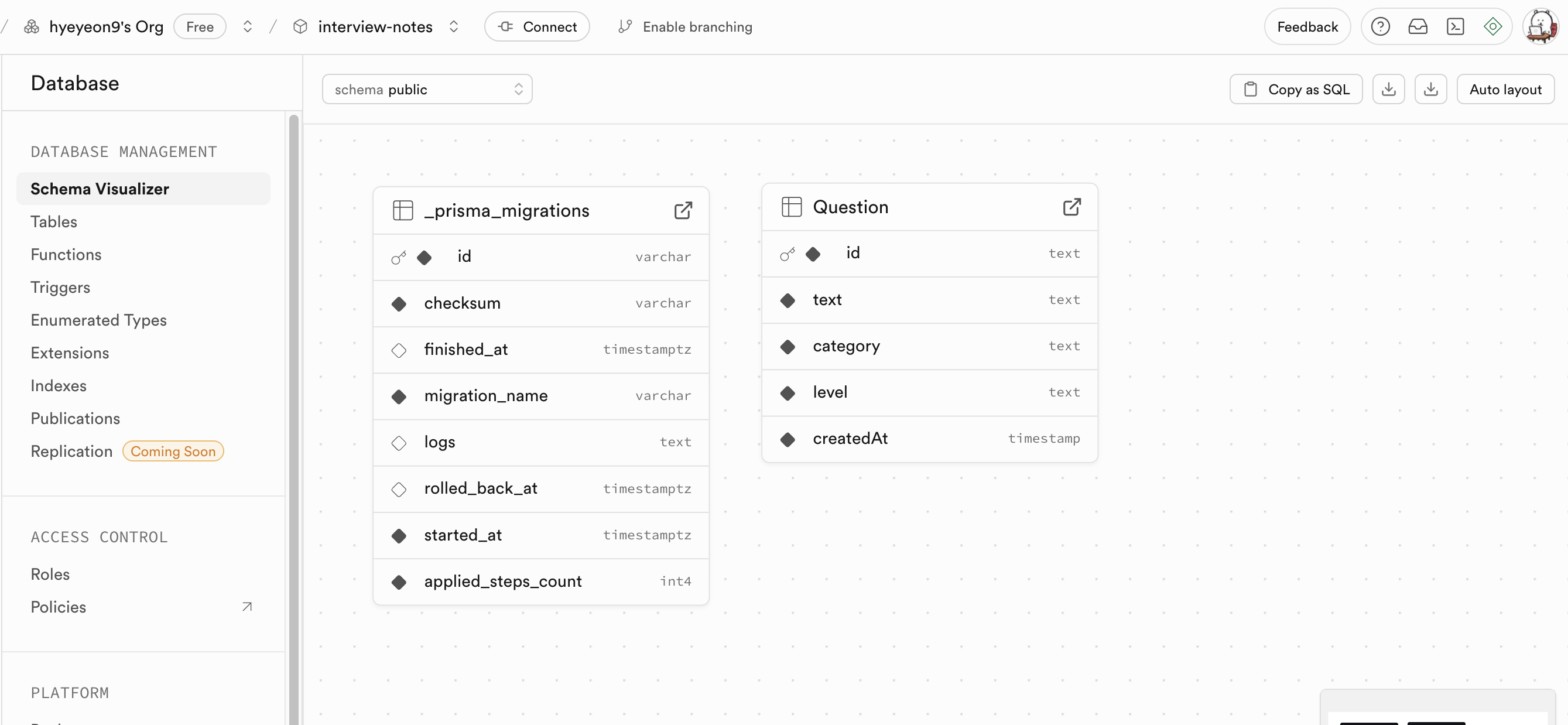Click the second download icon beside Auto layout

1430,90
